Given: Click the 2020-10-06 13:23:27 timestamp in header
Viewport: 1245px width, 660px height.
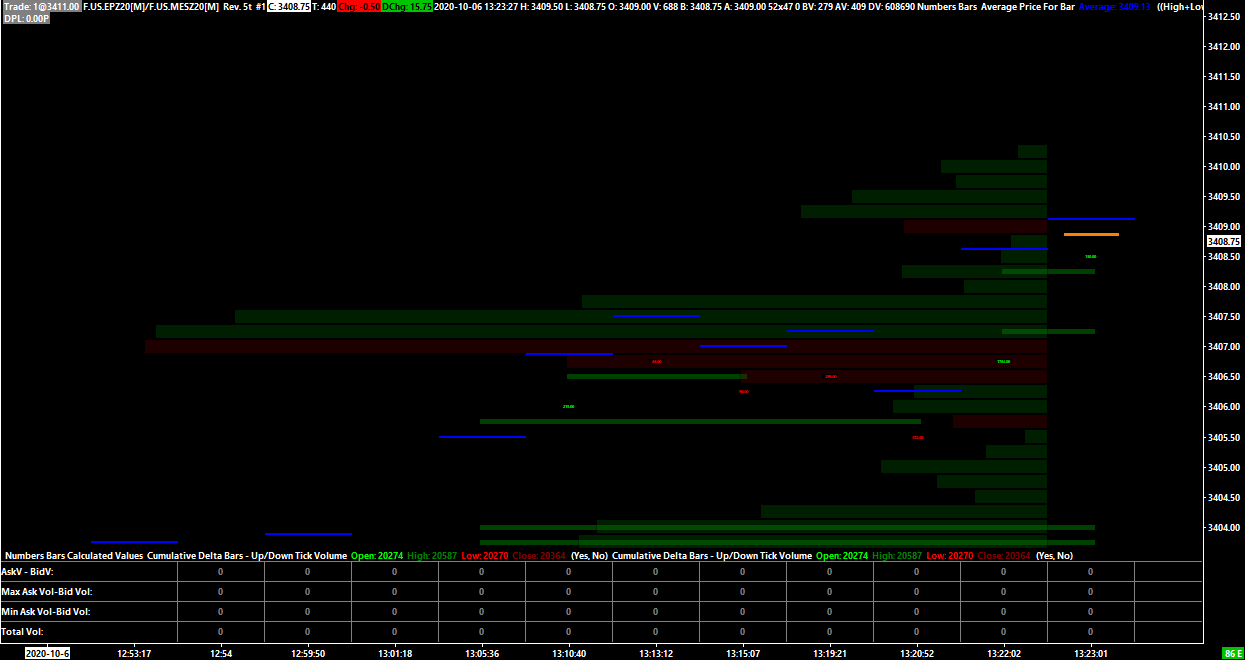Looking at the screenshot, I should (x=476, y=6).
